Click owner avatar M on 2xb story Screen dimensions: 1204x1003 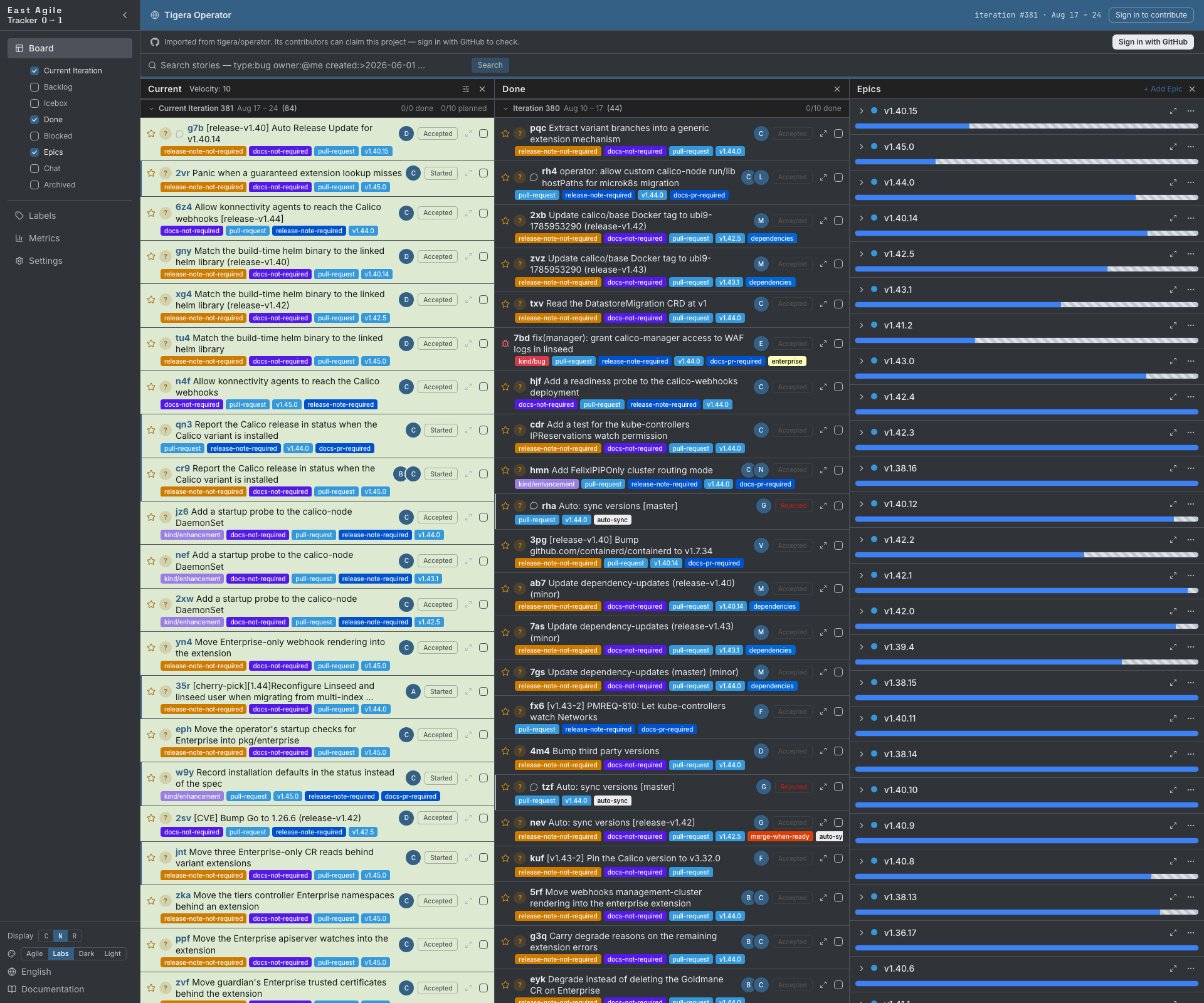point(761,221)
